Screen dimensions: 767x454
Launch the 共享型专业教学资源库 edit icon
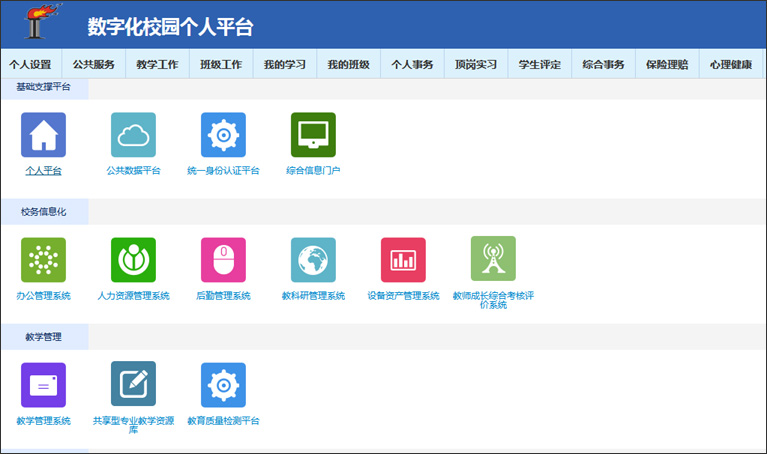[133, 385]
